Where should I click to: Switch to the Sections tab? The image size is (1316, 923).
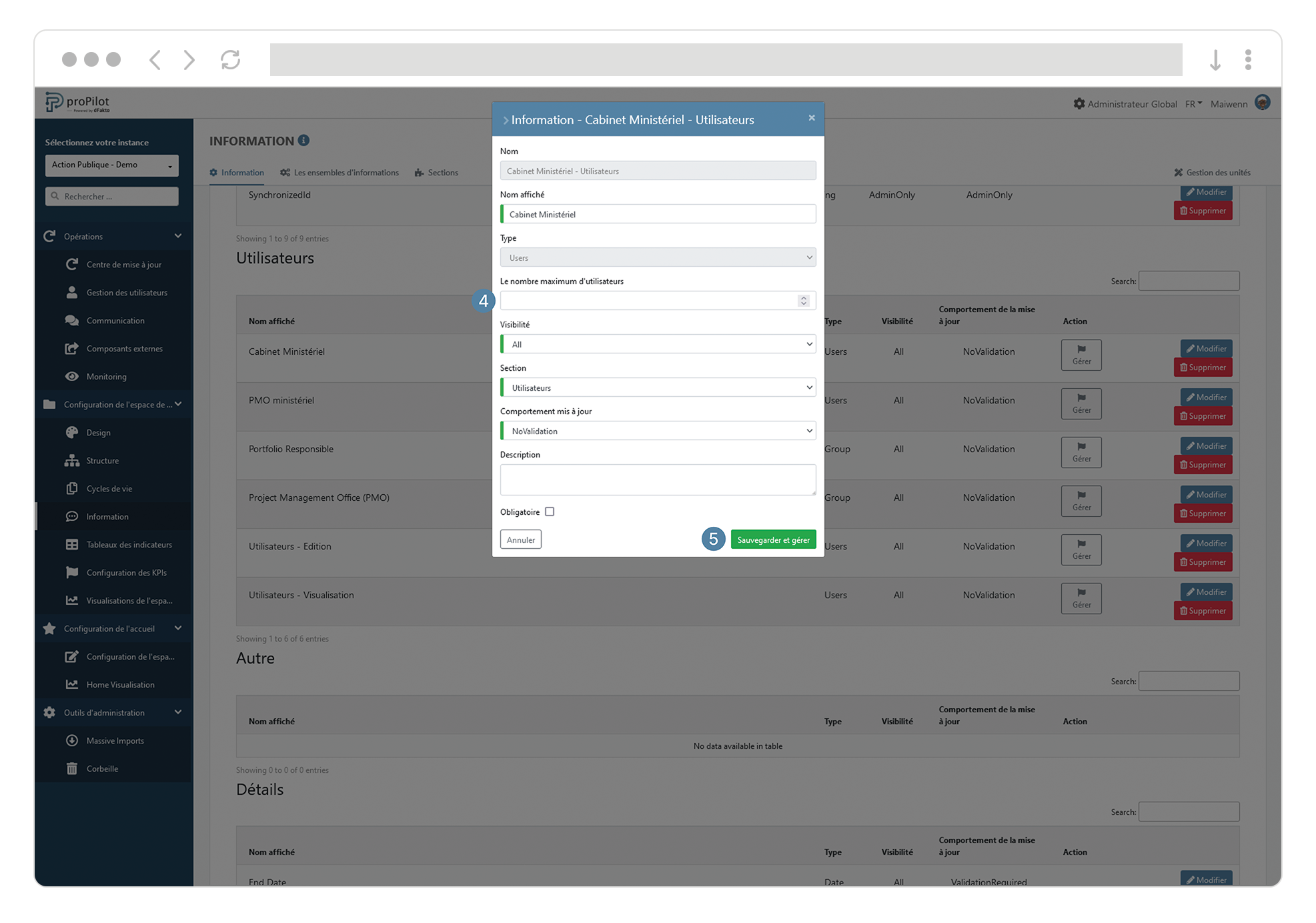pyautogui.click(x=436, y=172)
